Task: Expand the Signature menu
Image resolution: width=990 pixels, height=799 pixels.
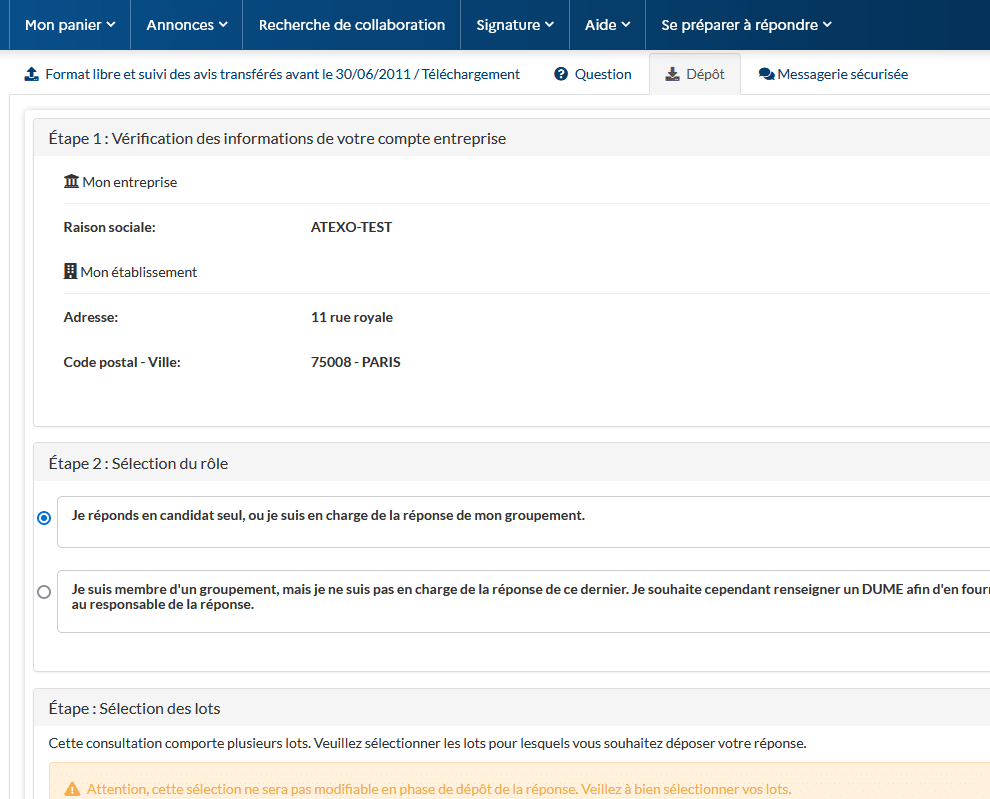Action: click(515, 25)
